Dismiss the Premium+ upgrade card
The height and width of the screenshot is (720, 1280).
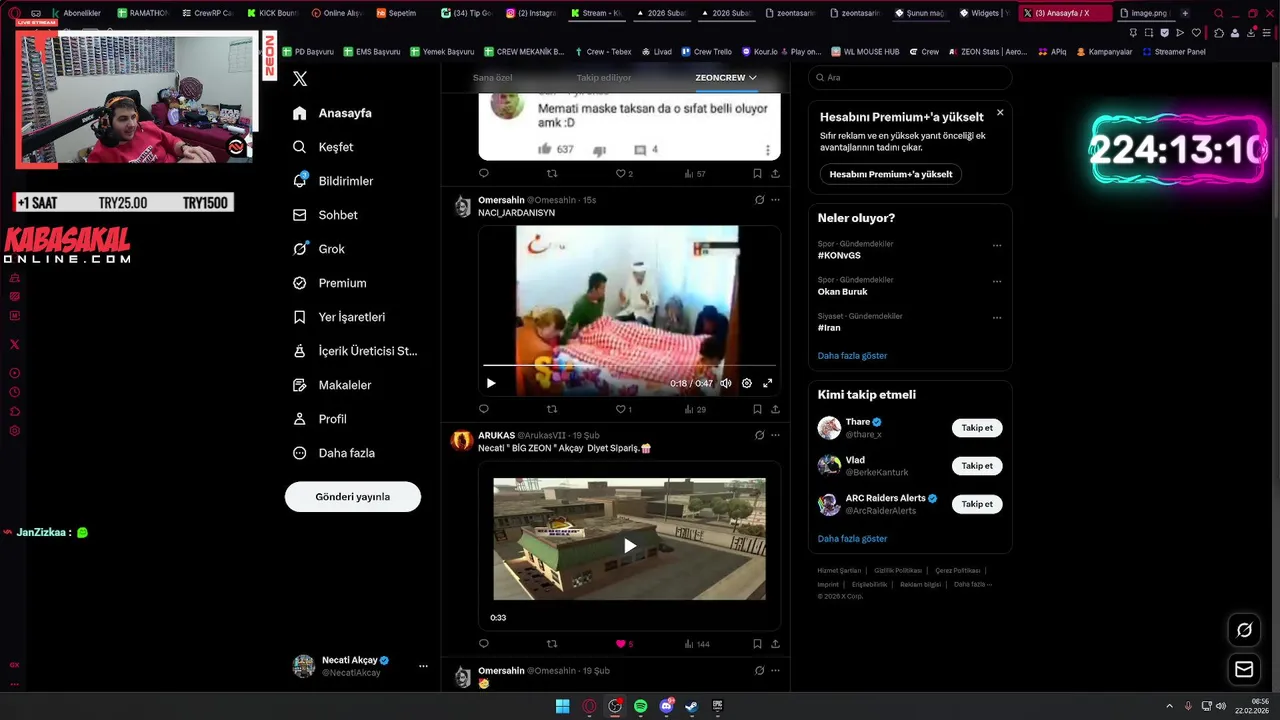pyautogui.click(x=1000, y=113)
